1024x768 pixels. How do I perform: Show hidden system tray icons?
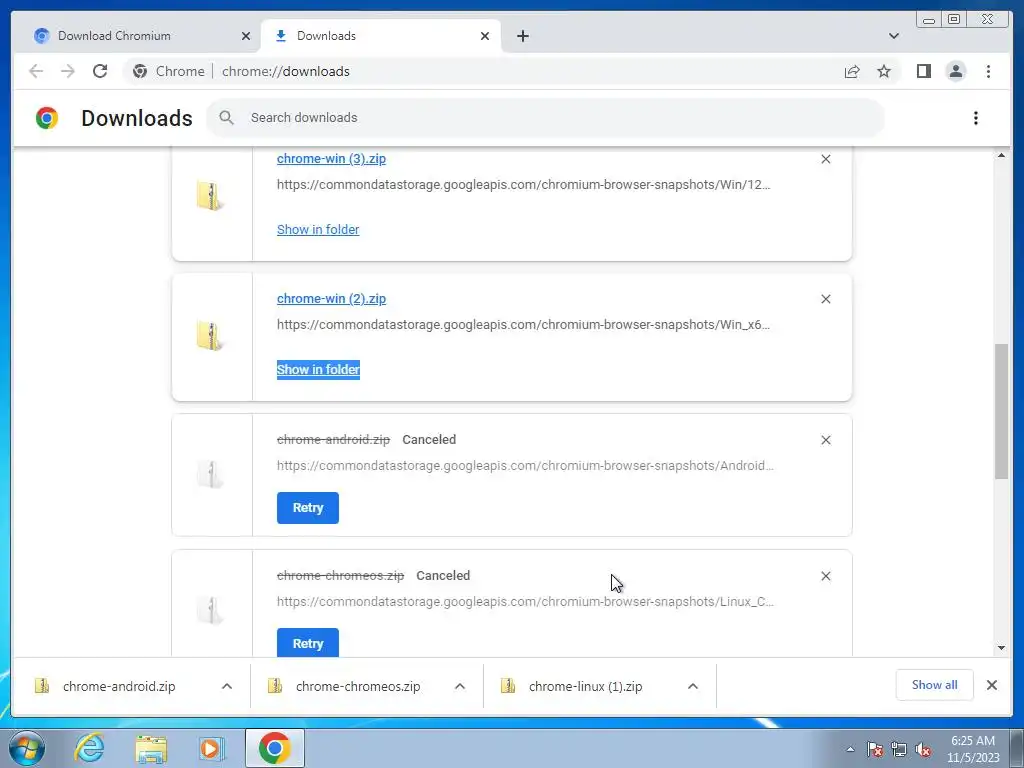coord(850,749)
